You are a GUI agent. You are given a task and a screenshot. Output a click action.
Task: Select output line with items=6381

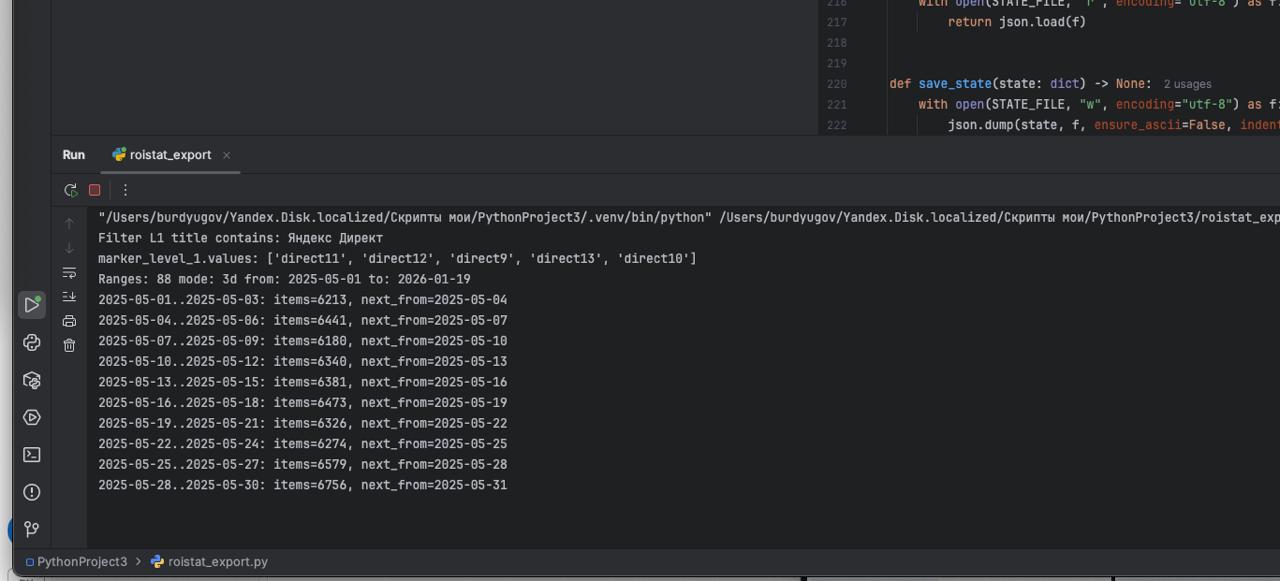[x=302, y=382]
